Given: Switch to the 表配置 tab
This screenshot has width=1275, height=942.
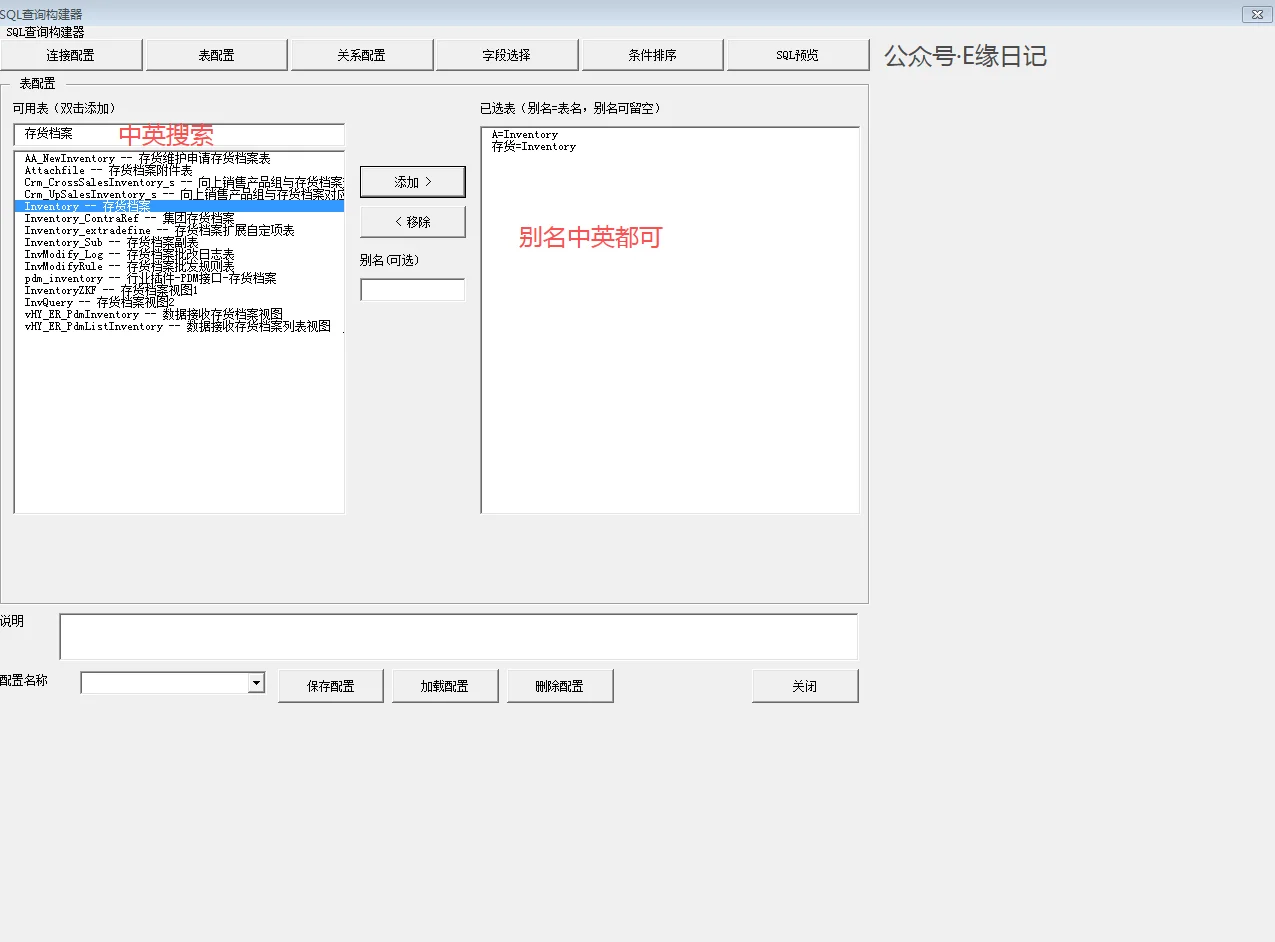Looking at the screenshot, I should [x=216, y=55].
